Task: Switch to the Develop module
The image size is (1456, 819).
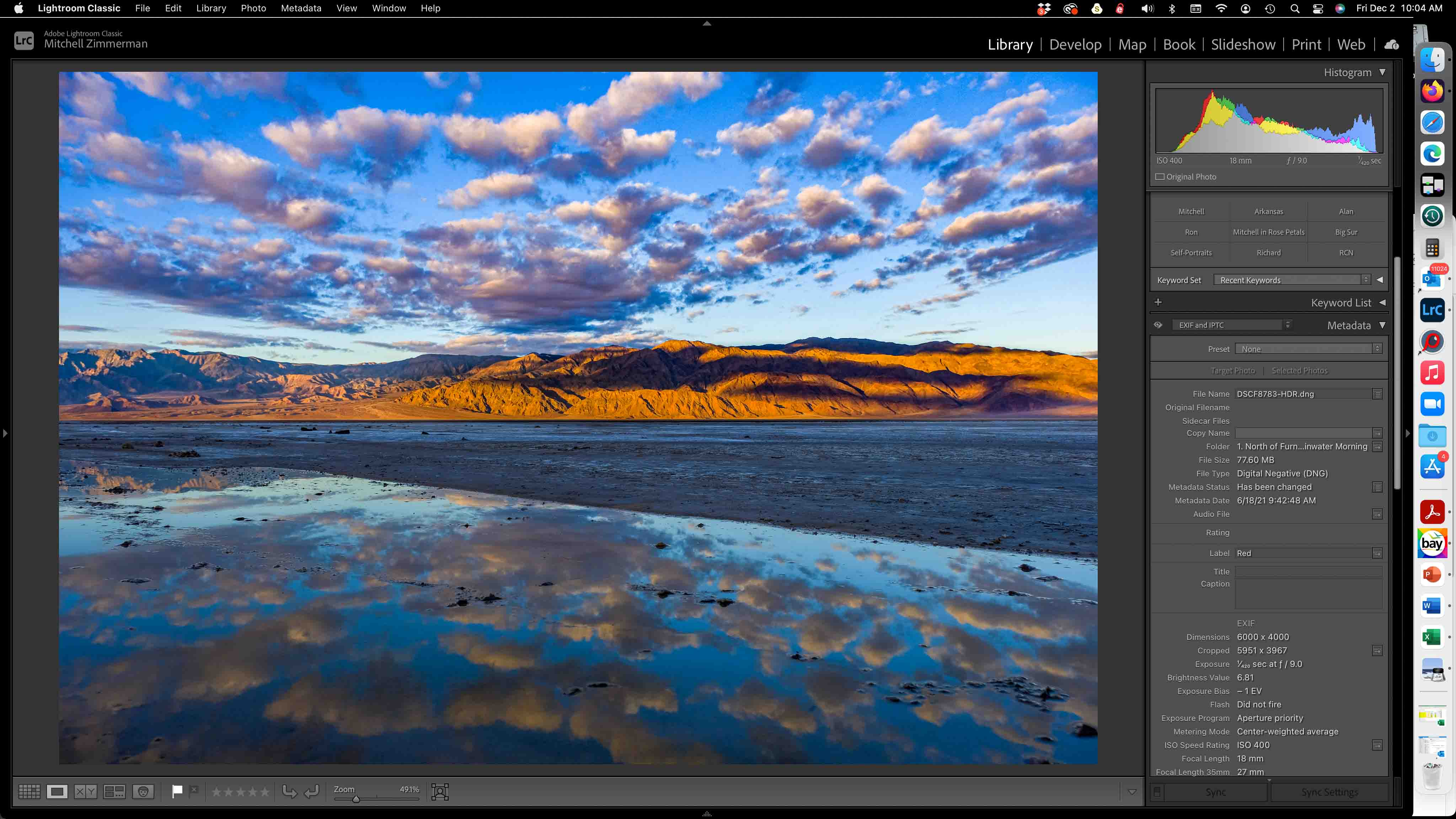Action: point(1075,44)
